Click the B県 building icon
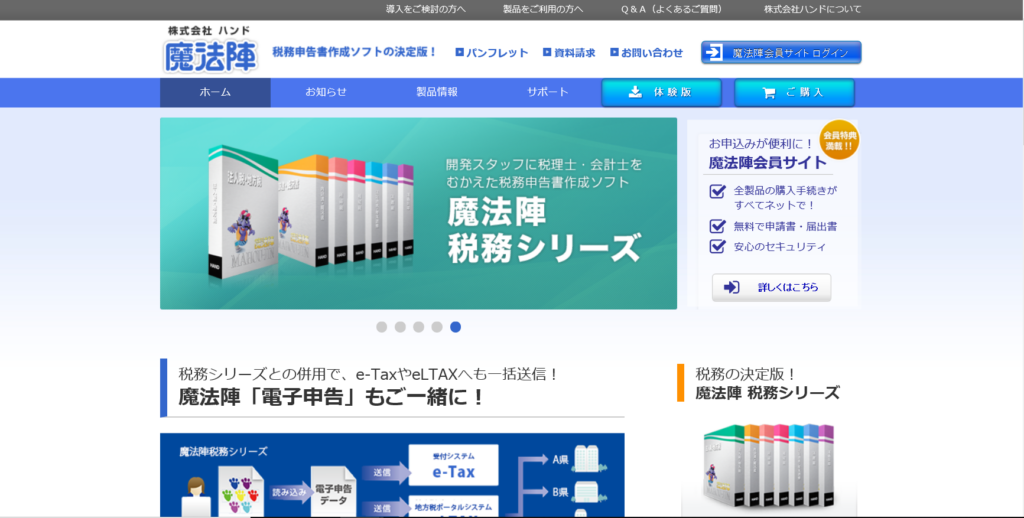The width and height of the screenshot is (1024, 518). [x=590, y=492]
